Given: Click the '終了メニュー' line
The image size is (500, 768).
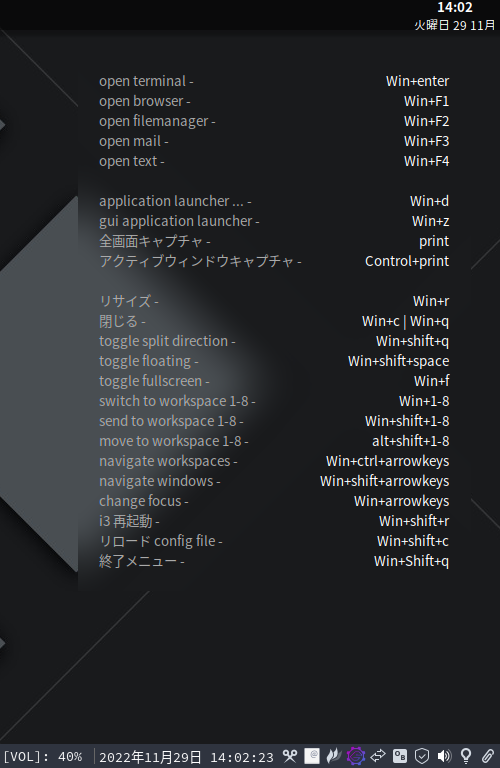Looking at the screenshot, I should point(142,561).
